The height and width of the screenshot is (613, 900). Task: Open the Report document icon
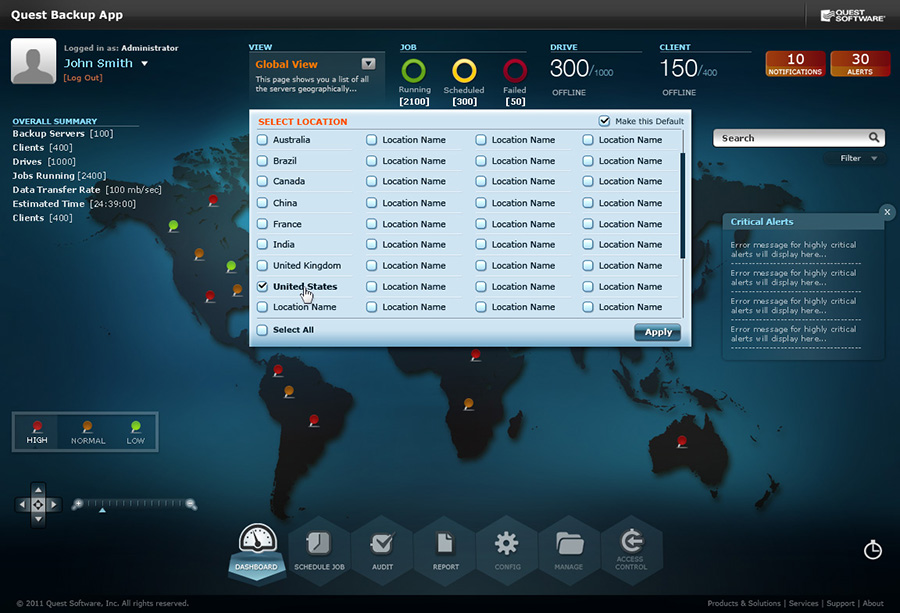pyautogui.click(x=445, y=550)
